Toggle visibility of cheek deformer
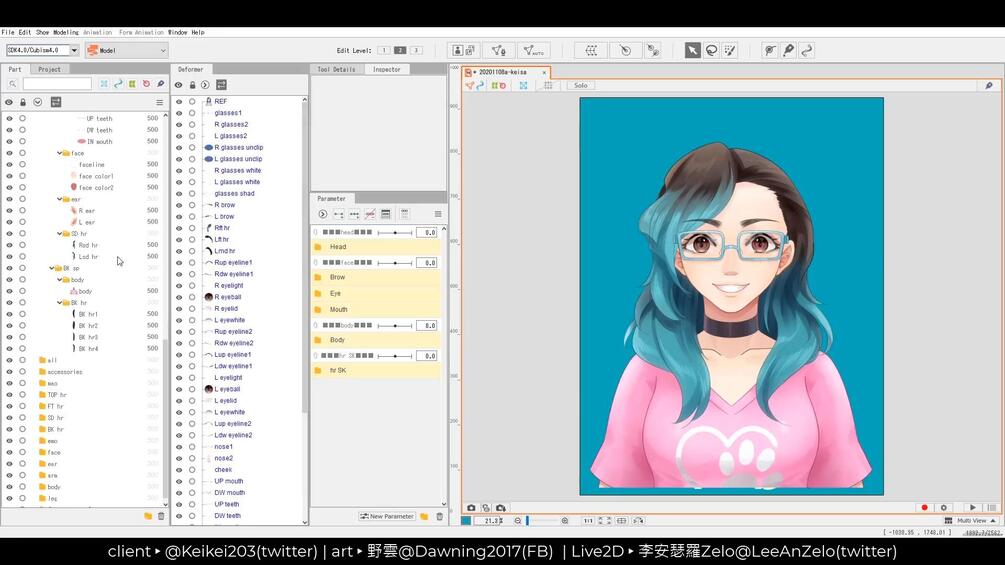This screenshot has width=1005, height=565. tap(179, 470)
